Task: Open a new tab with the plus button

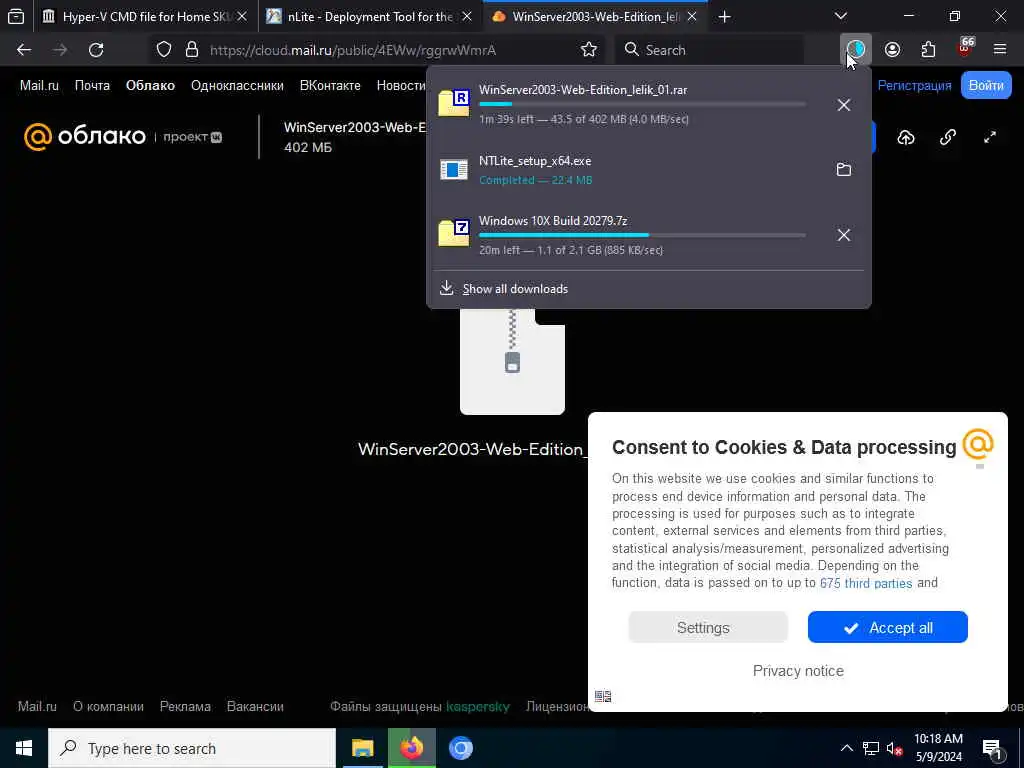Action: click(x=724, y=17)
